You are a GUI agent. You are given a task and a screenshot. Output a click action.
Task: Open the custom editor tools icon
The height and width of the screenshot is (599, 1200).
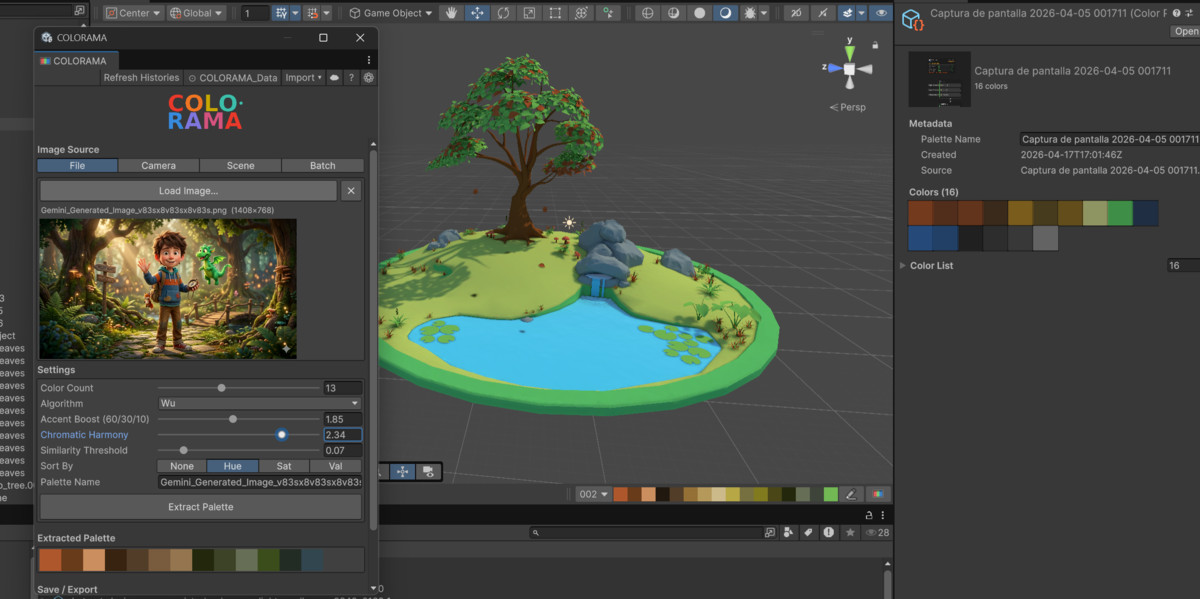point(607,13)
